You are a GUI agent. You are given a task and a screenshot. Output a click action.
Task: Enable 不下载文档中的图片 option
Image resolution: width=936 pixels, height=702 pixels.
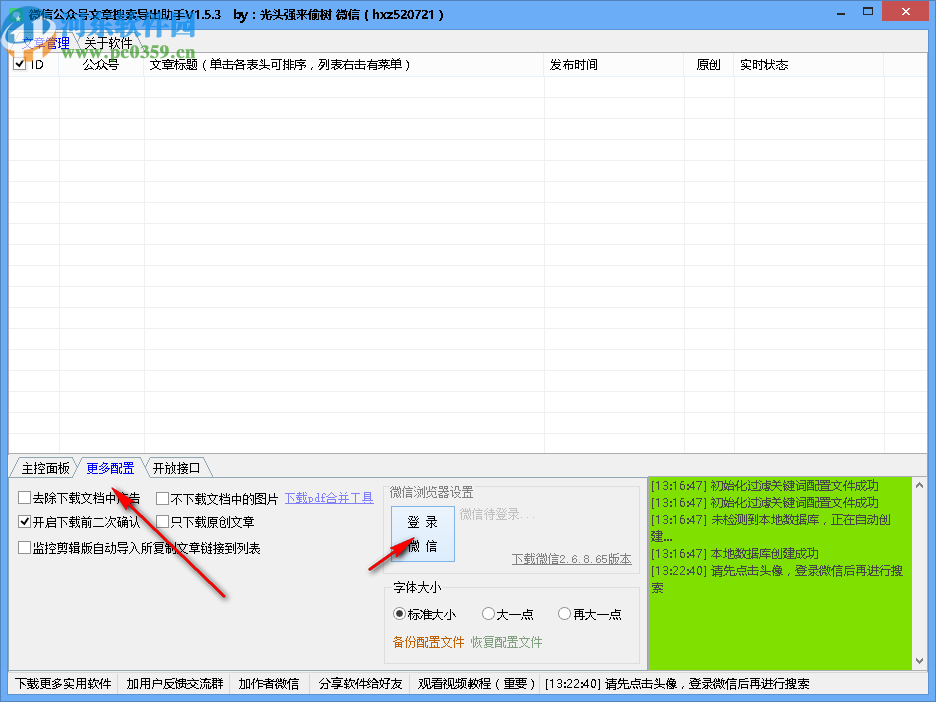(x=160, y=498)
